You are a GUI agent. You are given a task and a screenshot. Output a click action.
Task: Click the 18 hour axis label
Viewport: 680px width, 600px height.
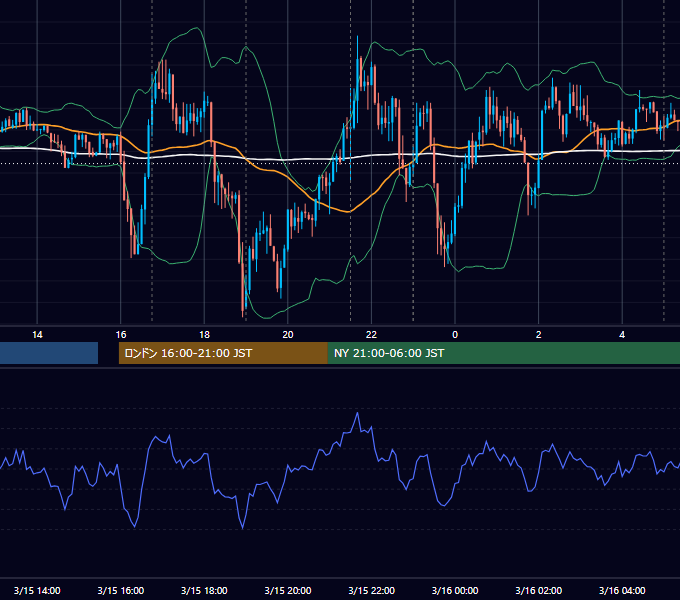[x=204, y=335]
